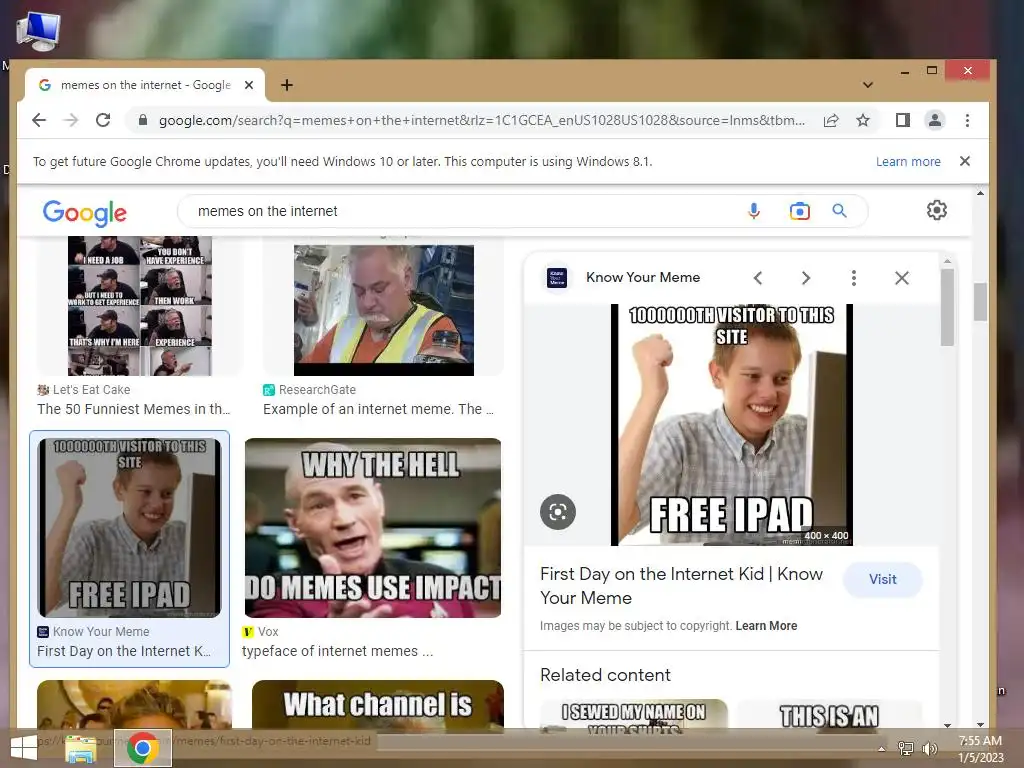Open 'What channel is' meme thumbnail
Viewport: 1024px width, 768px height.
(x=377, y=704)
